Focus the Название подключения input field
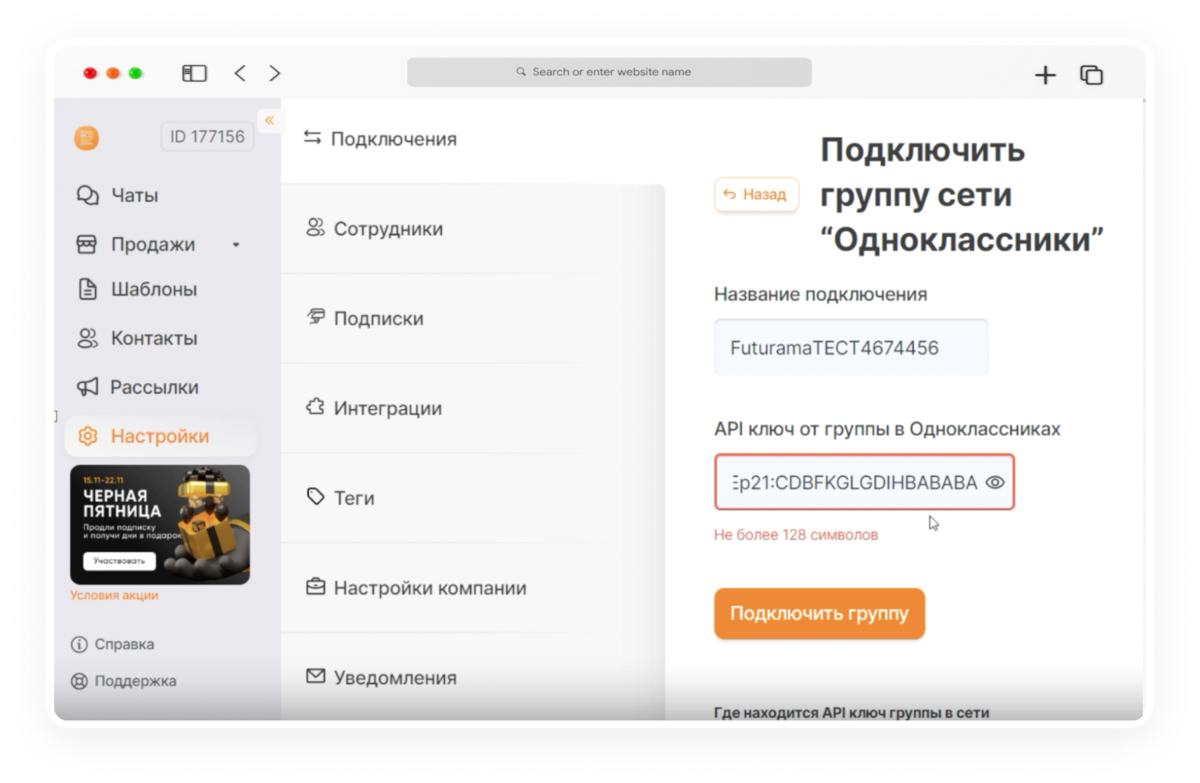 click(851, 348)
